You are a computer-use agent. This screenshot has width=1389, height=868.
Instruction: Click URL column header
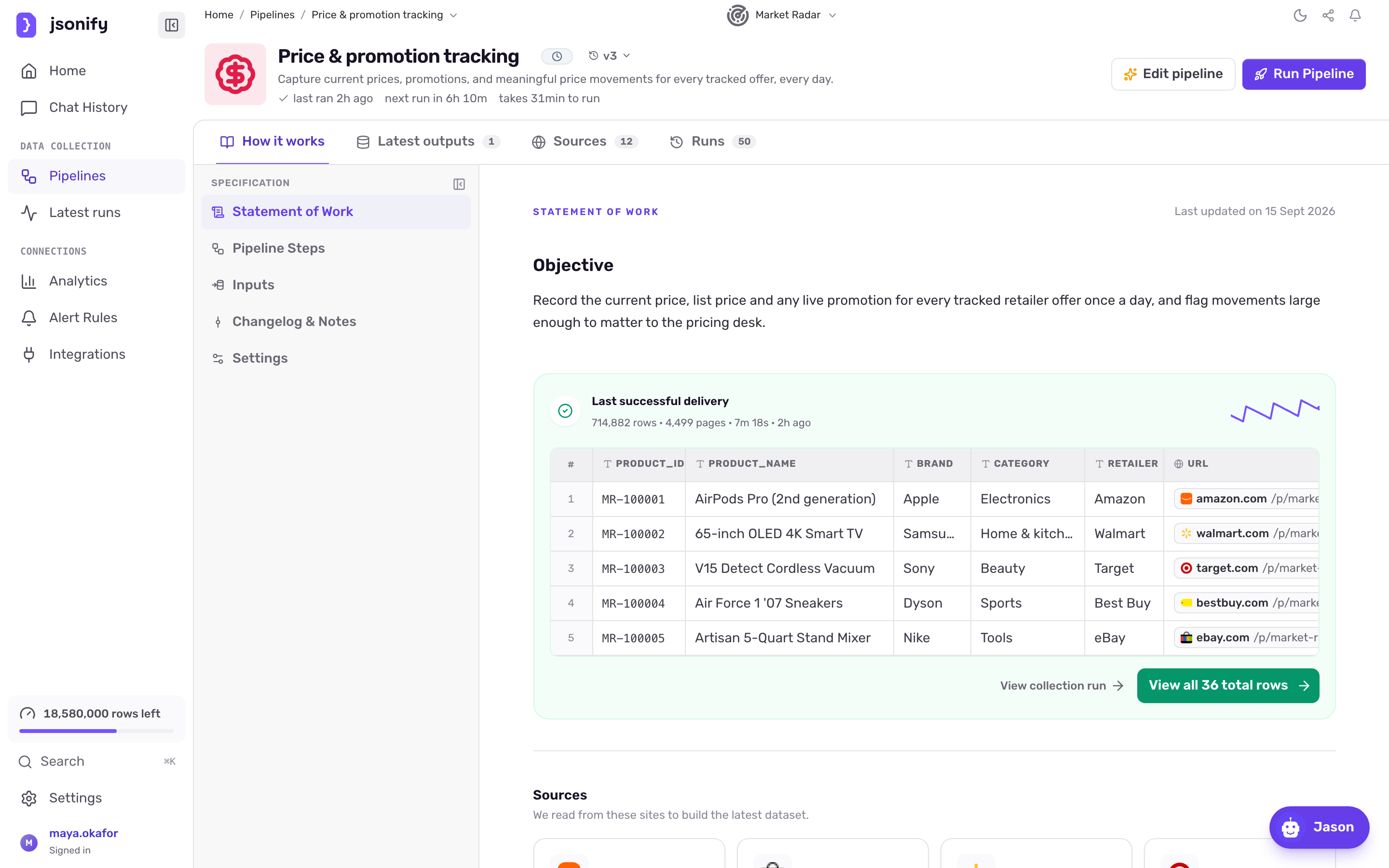[x=1241, y=464]
